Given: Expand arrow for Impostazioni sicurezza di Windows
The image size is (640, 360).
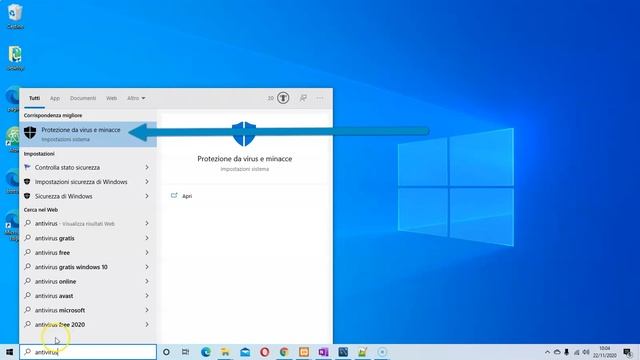Looking at the screenshot, I should click(147, 182).
